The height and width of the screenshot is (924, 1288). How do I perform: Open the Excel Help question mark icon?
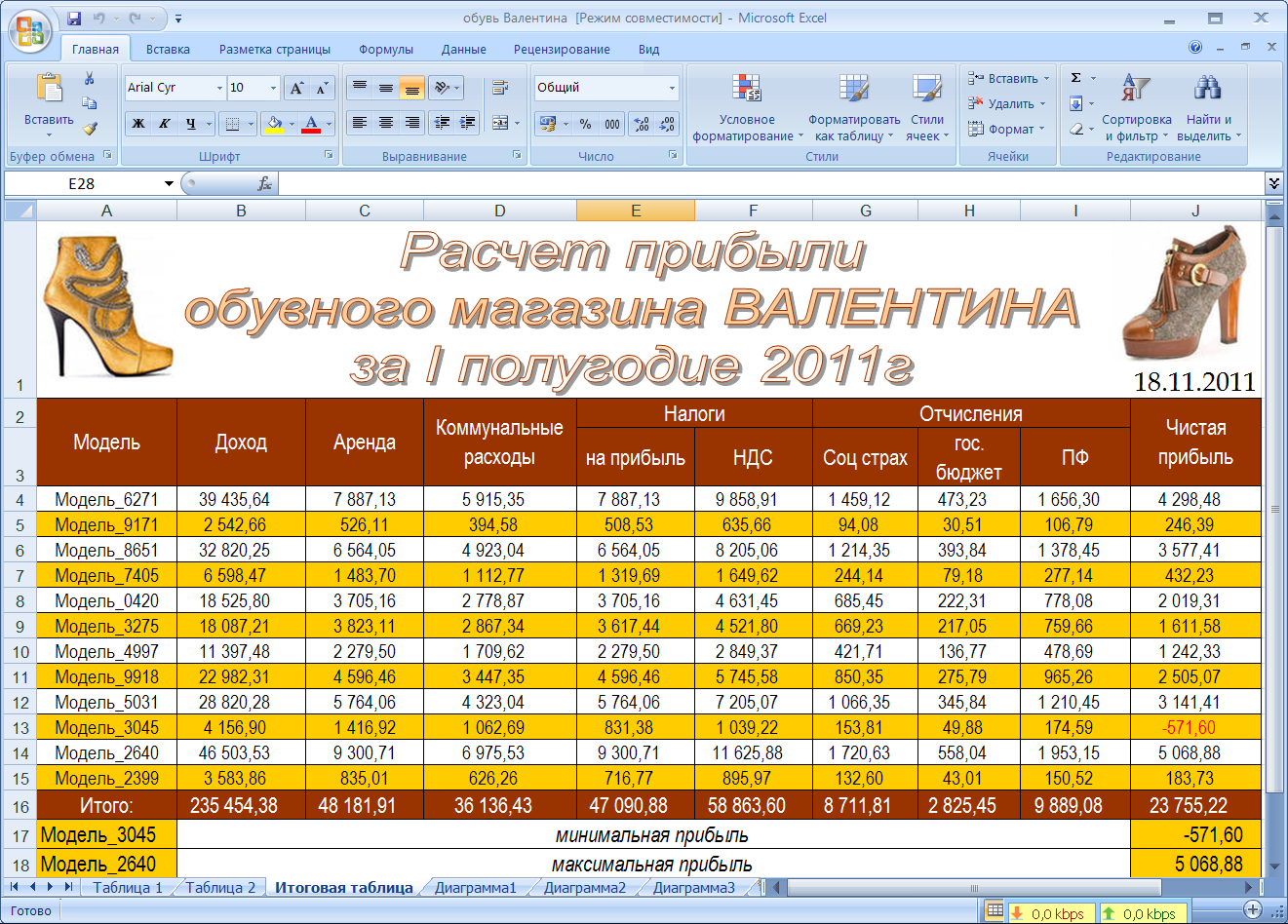tap(1195, 48)
